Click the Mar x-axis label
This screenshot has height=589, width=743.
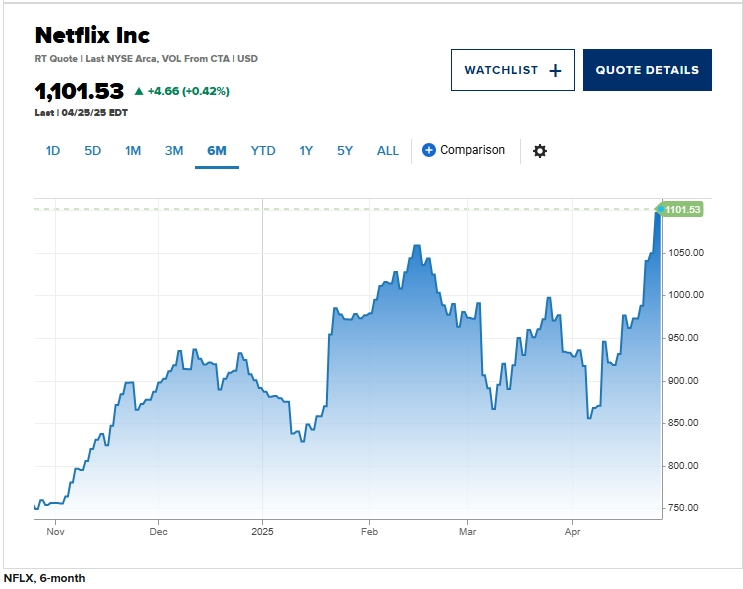point(467,532)
